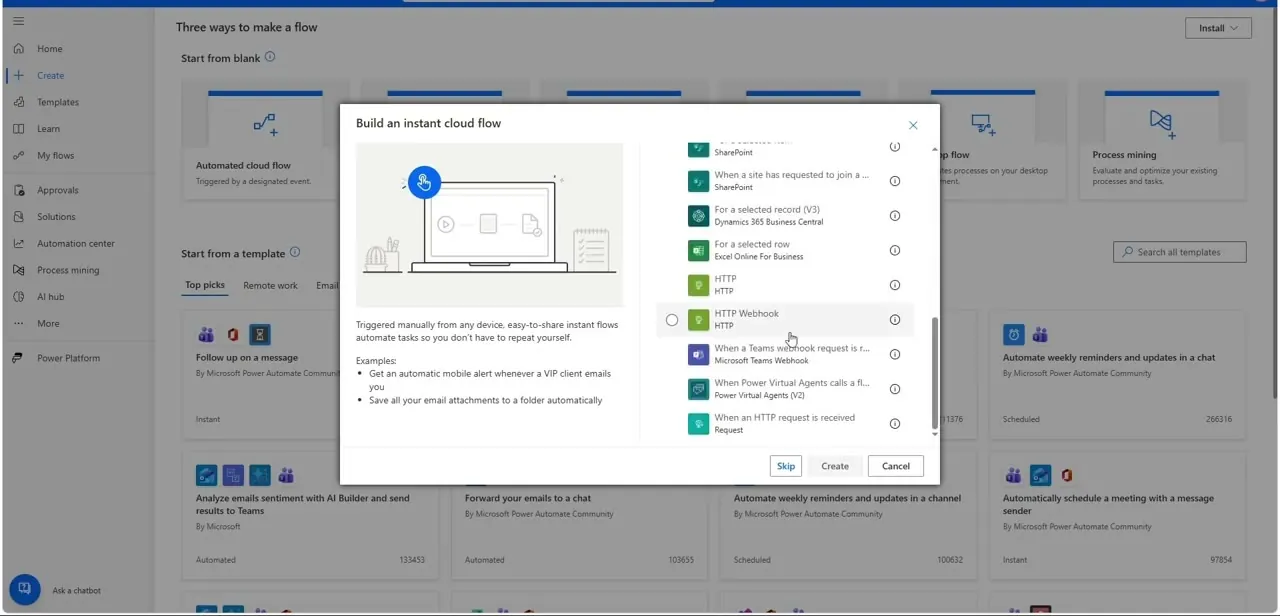Open the hamburger navigation menu
1280x616 pixels.
pyautogui.click(x=18, y=21)
